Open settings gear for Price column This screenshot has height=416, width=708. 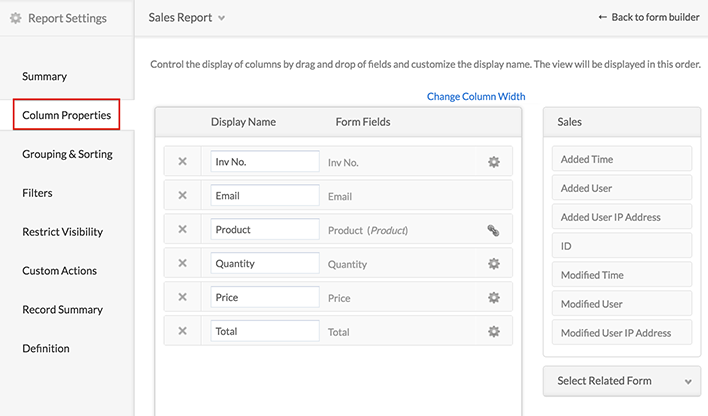[493, 298]
